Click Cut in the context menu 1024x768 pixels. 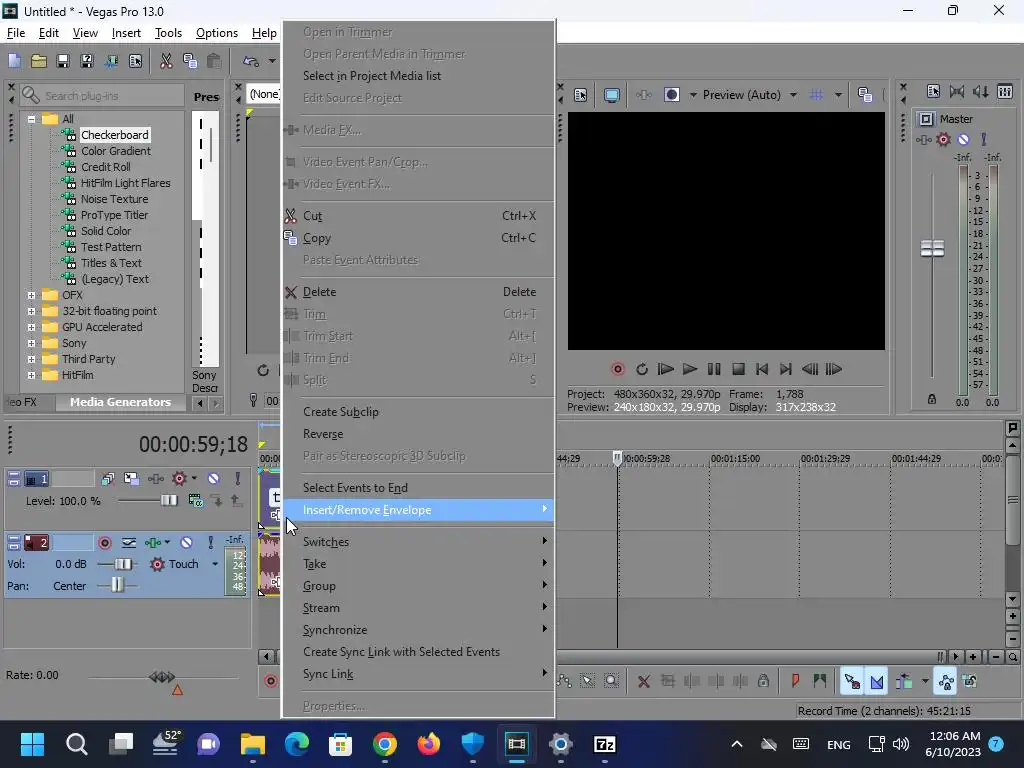[419, 216]
